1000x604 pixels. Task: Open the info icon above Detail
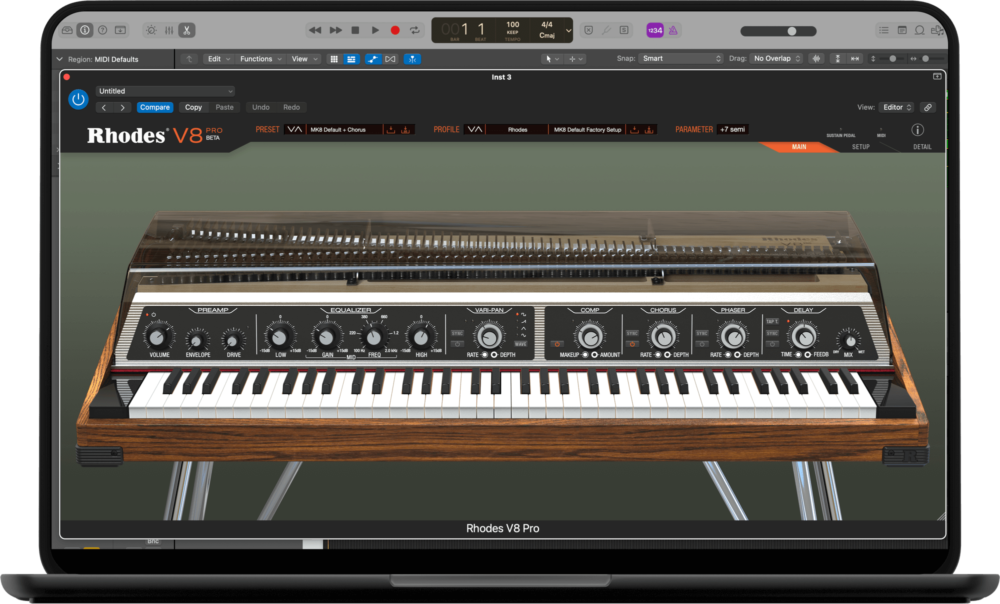point(917,130)
